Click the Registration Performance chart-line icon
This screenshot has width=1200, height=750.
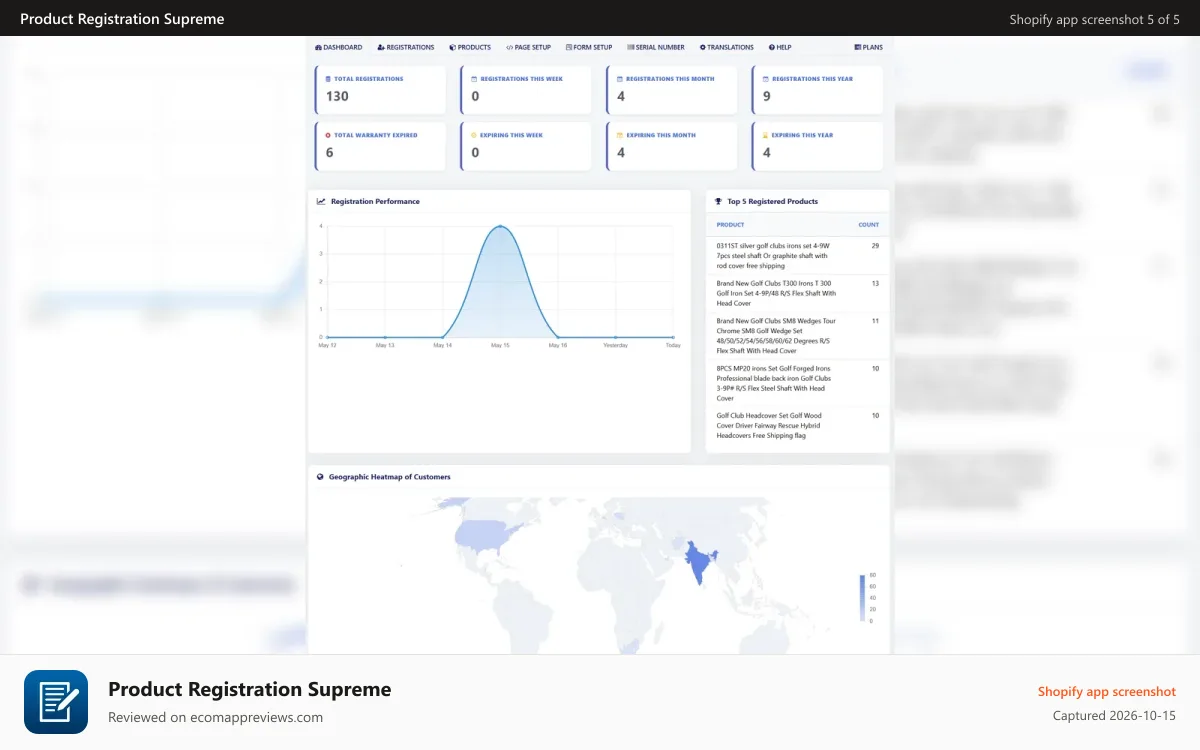pos(321,202)
